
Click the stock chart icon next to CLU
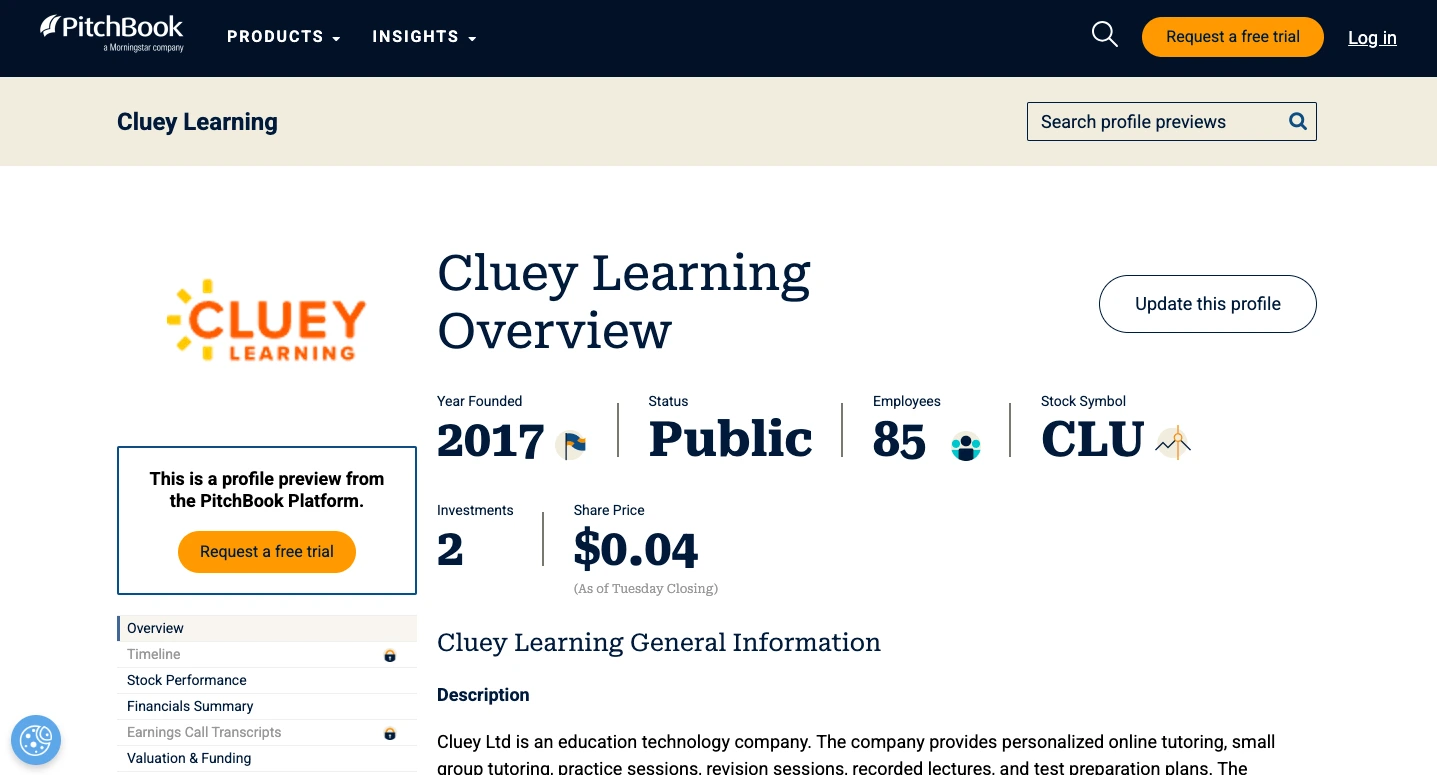click(1172, 442)
